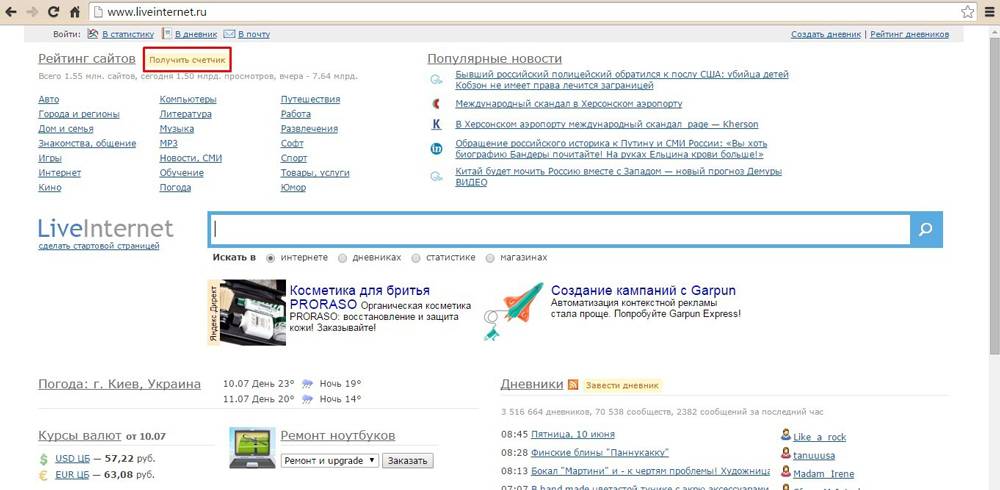Click the euro sign currency icon
Image resolution: width=1000 pixels, height=490 pixels.
43,475
